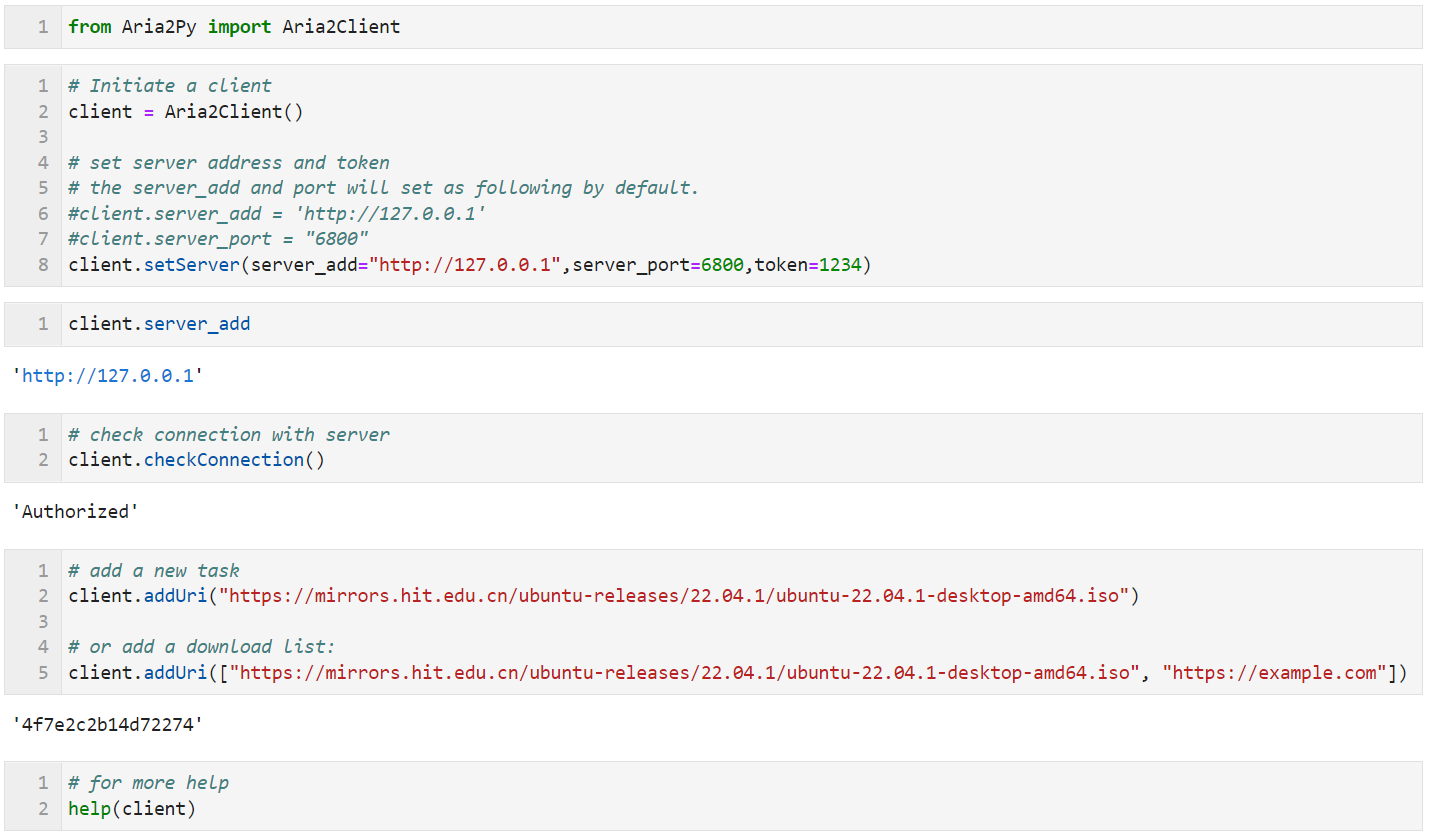
Task: Click the 'server_add and port will set' comment line
Action: pyautogui.click(x=383, y=188)
